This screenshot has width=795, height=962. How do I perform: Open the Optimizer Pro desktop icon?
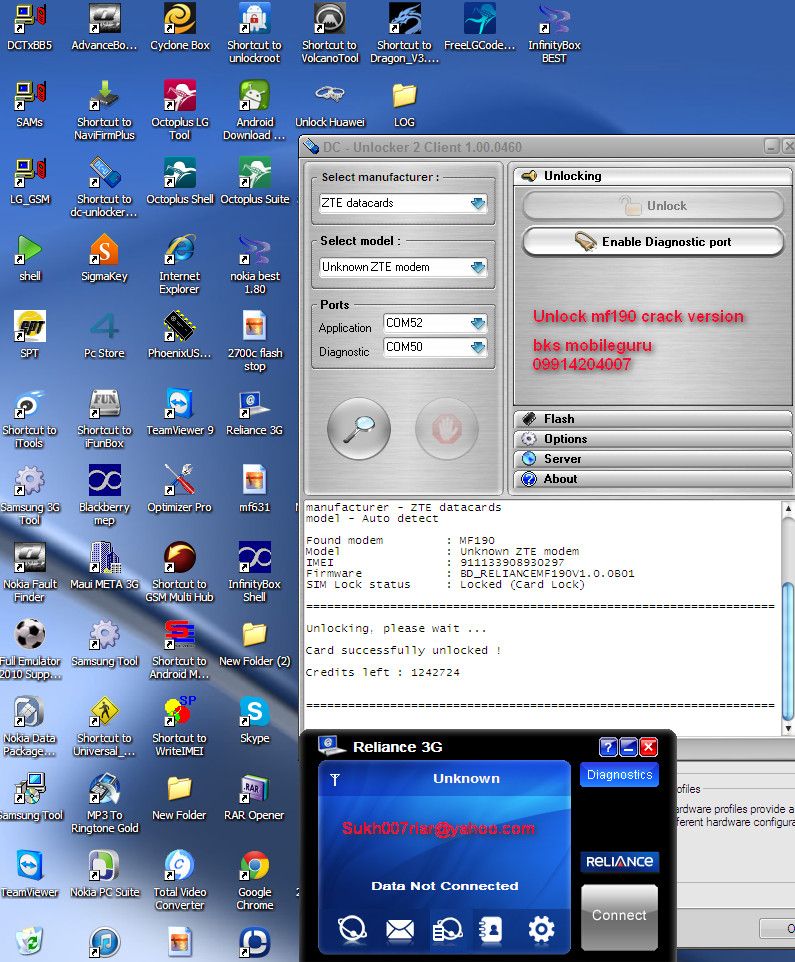coord(180,489)
